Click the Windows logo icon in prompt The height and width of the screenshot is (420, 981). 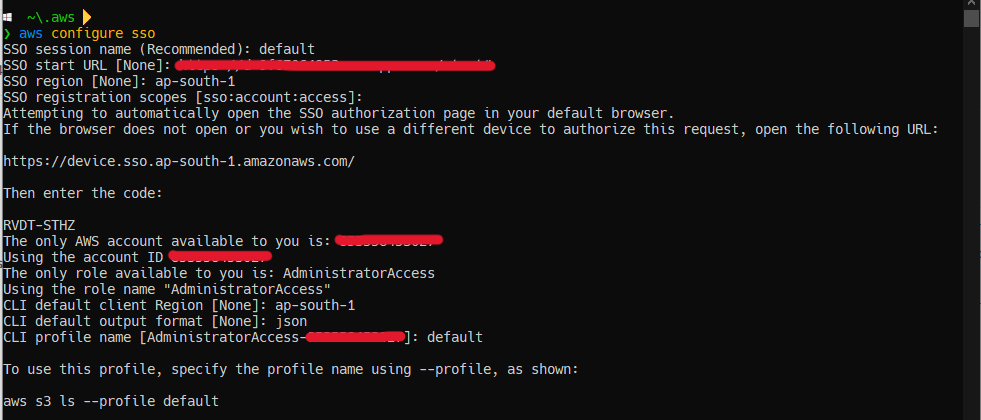[8, 17]
